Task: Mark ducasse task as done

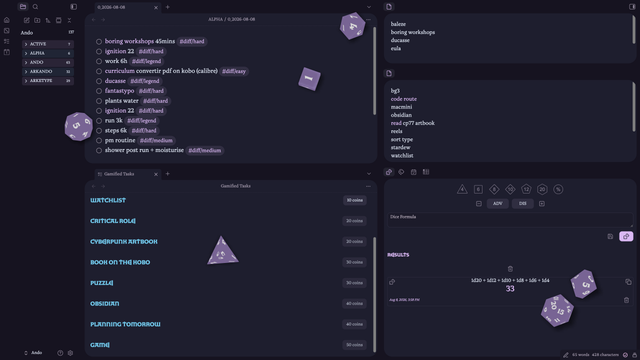Action: [x=99, y=81]
